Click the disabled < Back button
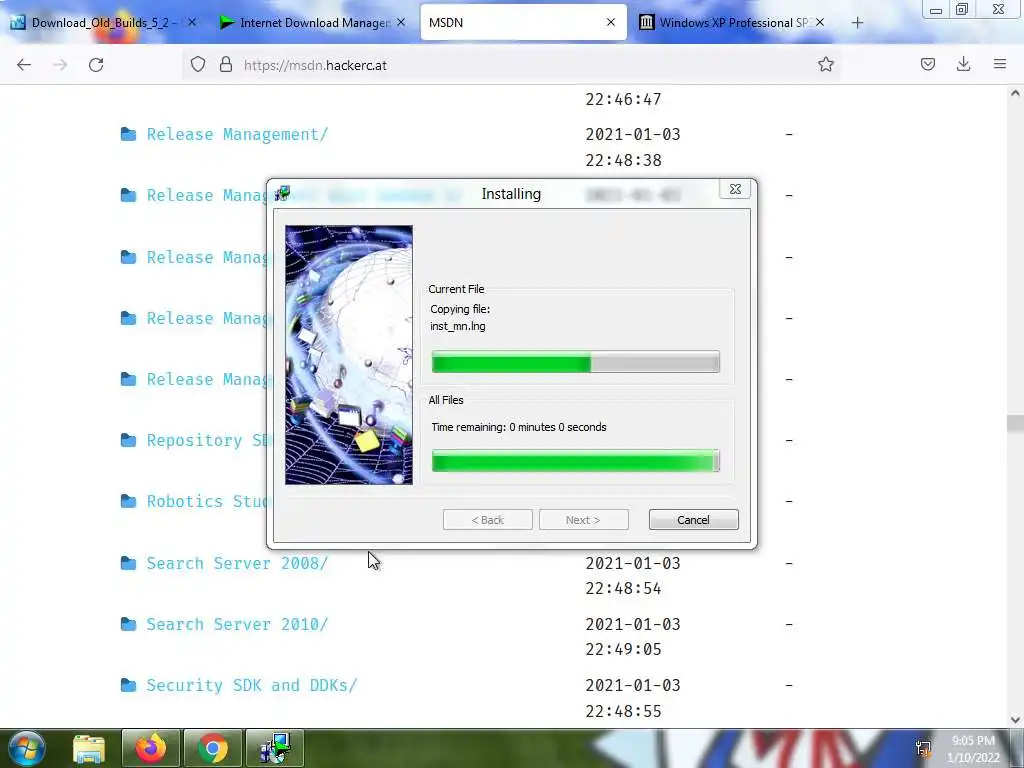Screen dimensions: 1024x768 point(488,520)
